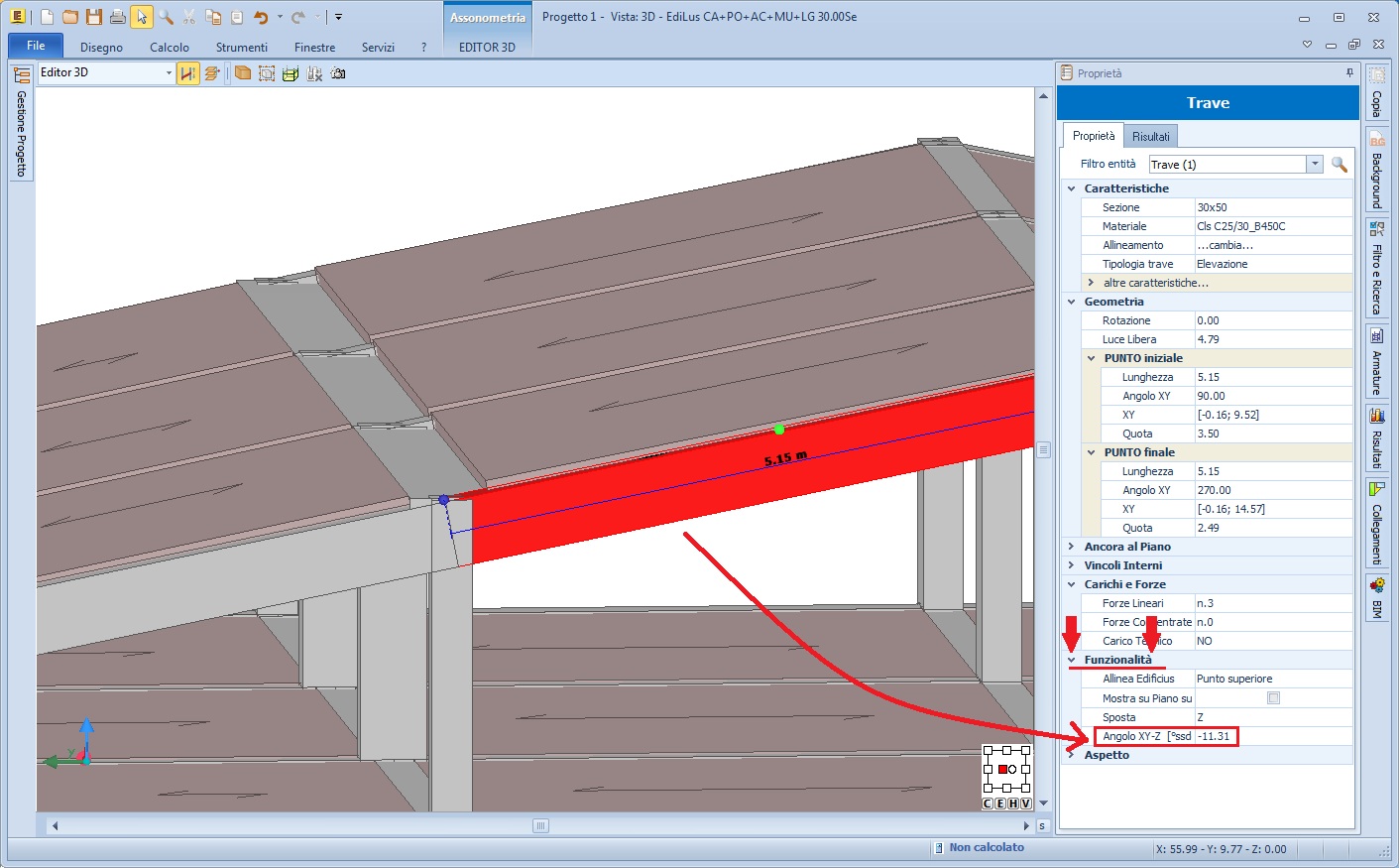The height and width of the screenshot is (868, 1400).
Task: Expand the Filtro entità Trave dropdown
Action: point(1315,165)
